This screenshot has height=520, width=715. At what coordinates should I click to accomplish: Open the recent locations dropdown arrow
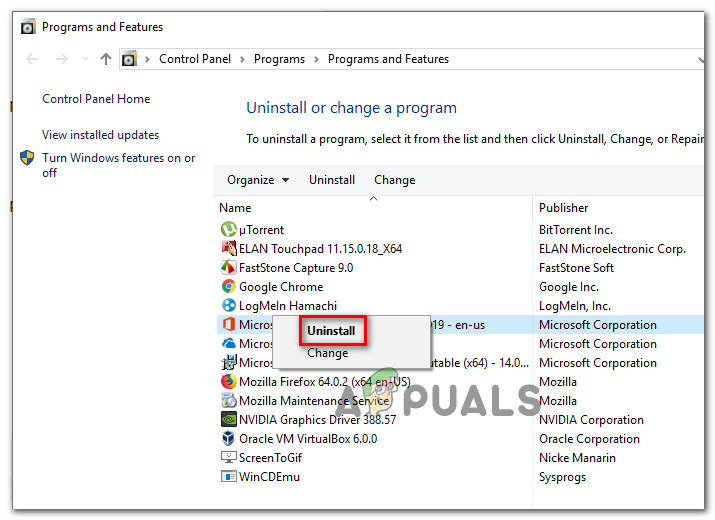point(85,59)
